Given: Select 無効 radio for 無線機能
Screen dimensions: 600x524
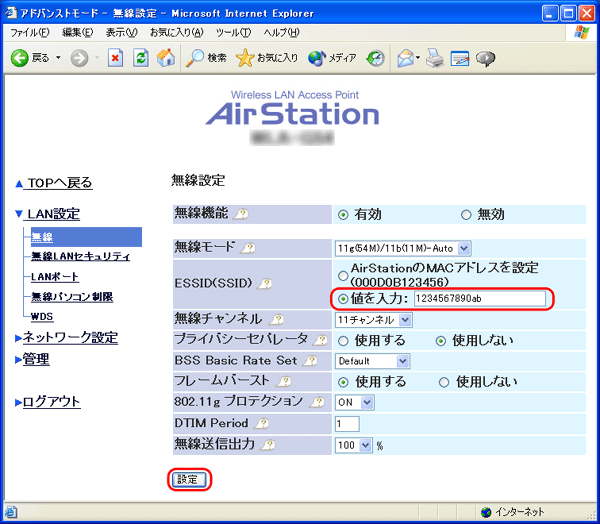Looking at the screenshot, I should (x=466, y=214).
